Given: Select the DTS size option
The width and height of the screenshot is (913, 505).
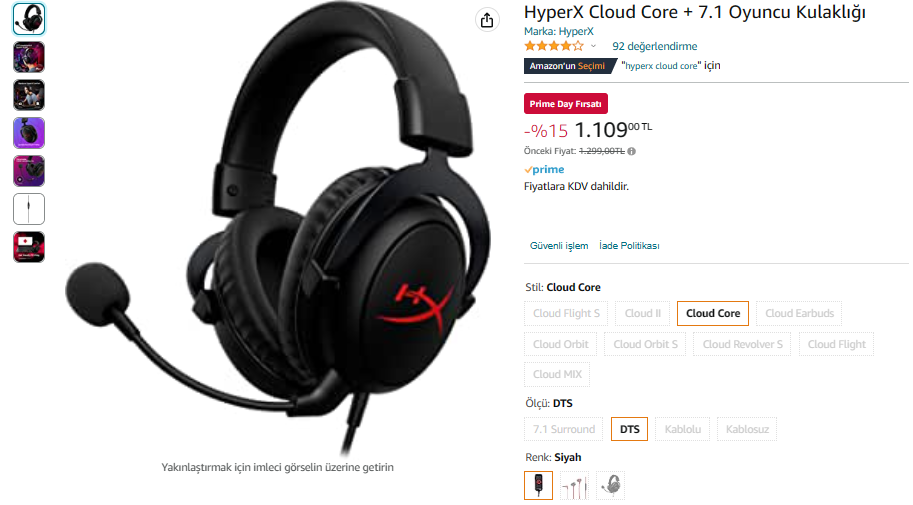Looking at the screenshot, I should (x=629, y=429).
